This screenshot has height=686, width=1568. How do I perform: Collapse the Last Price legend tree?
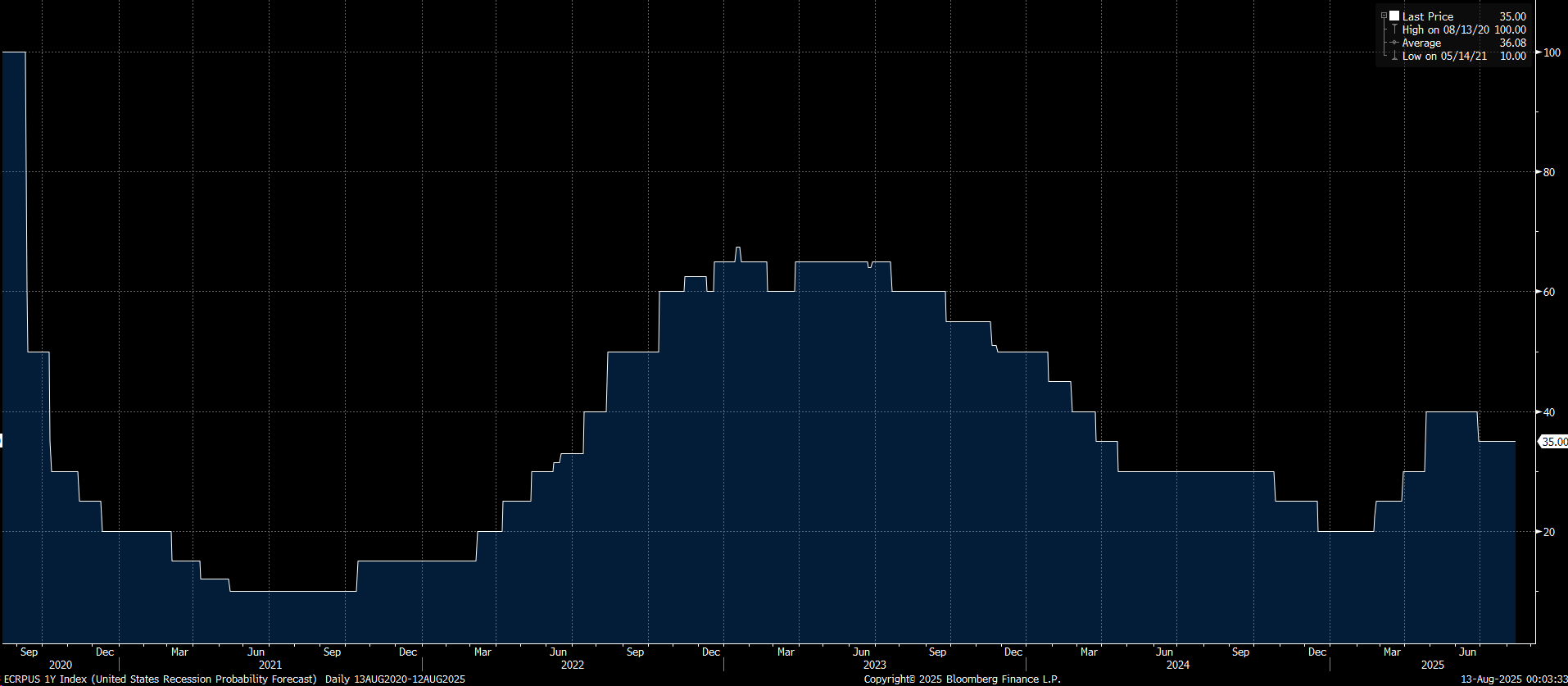[x=1384, y=16]
